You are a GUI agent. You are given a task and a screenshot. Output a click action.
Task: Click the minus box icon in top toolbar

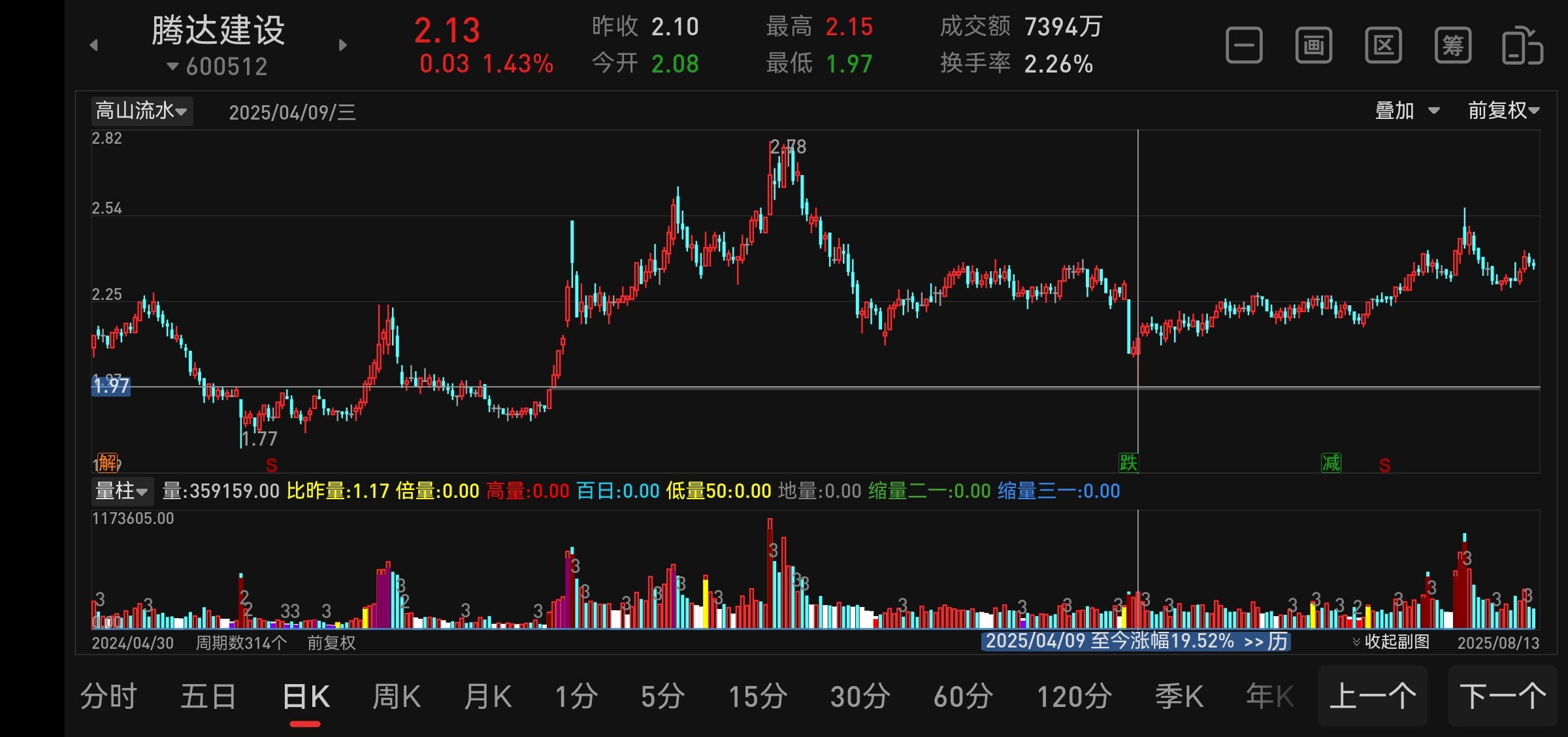click(1244, 46)
